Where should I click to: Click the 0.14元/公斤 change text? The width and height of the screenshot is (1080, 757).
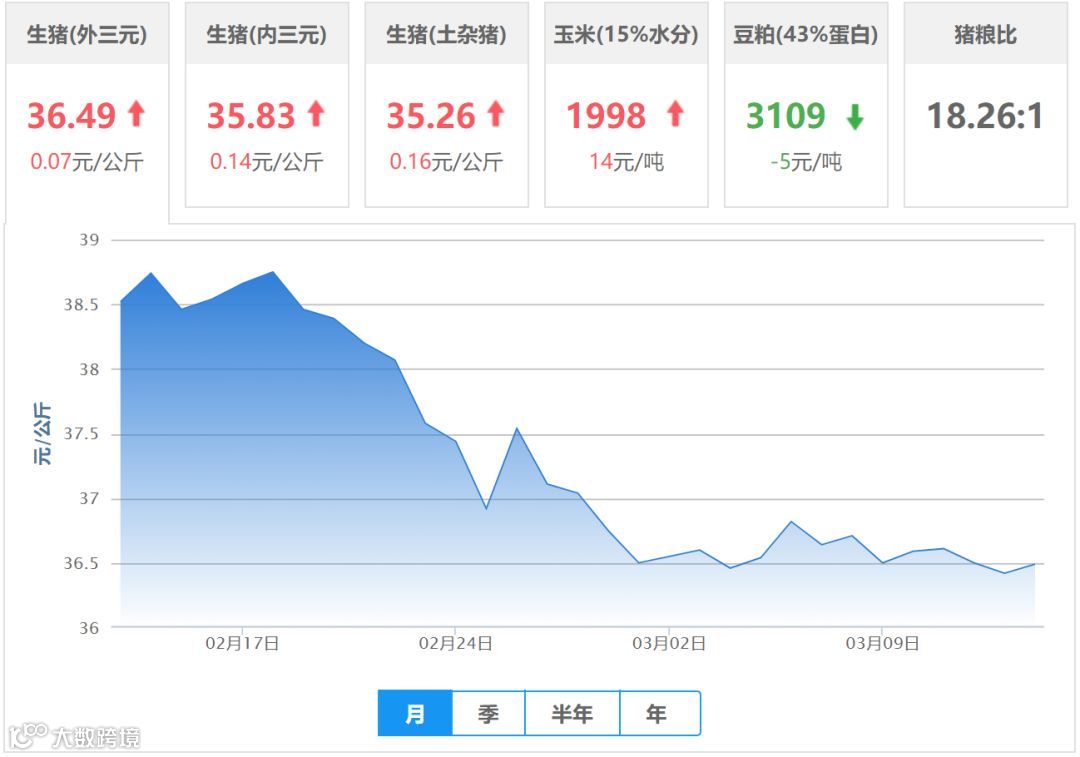[267, 162]
